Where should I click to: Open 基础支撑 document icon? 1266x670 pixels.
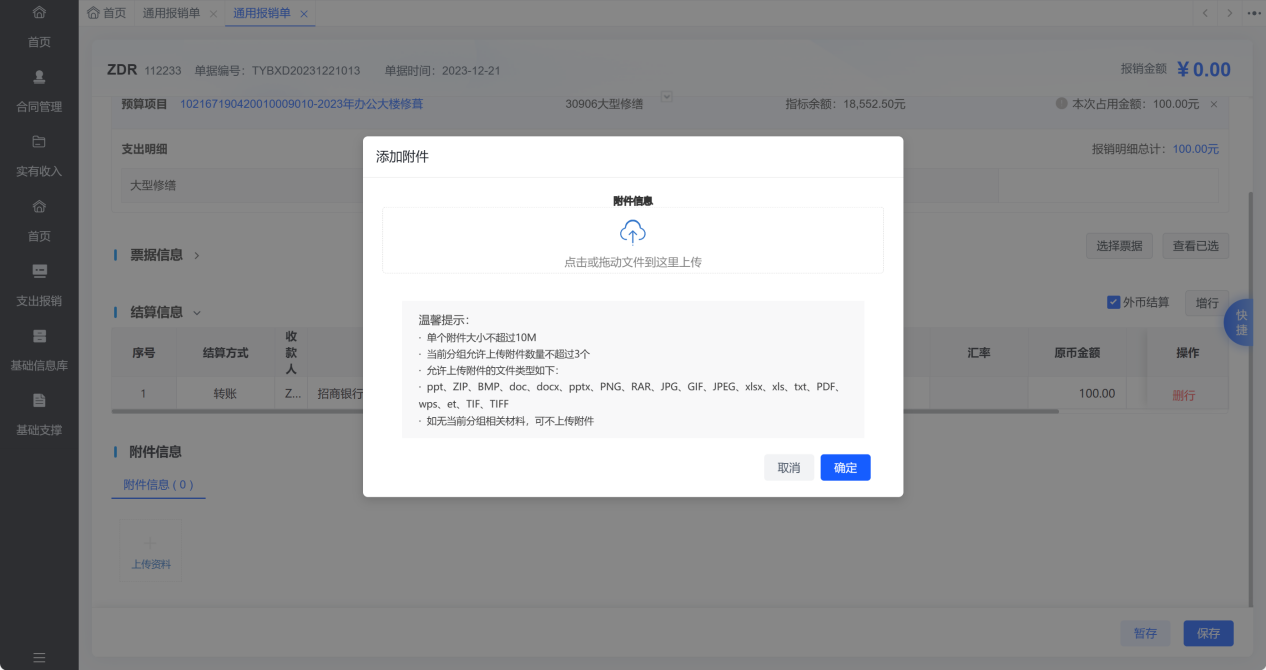[39, 401]
